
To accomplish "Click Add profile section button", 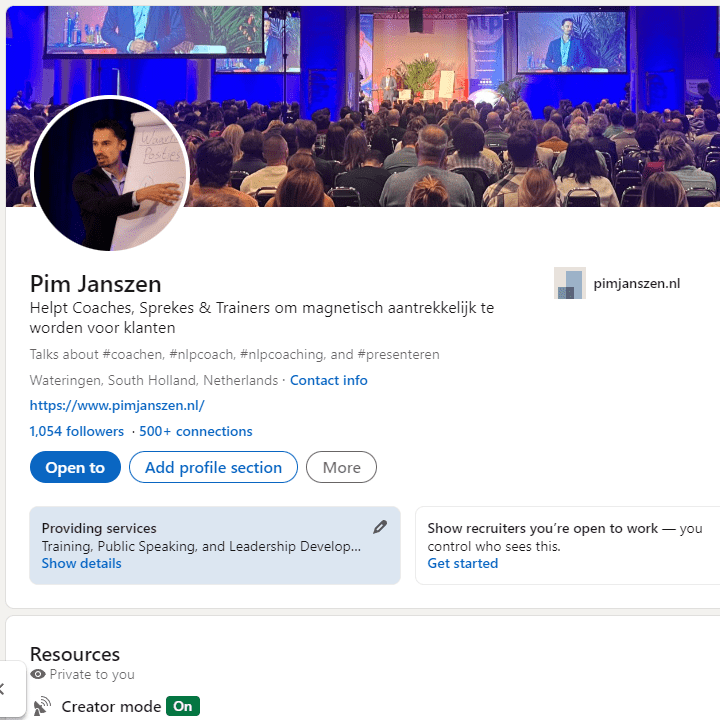I will (214, 467).
